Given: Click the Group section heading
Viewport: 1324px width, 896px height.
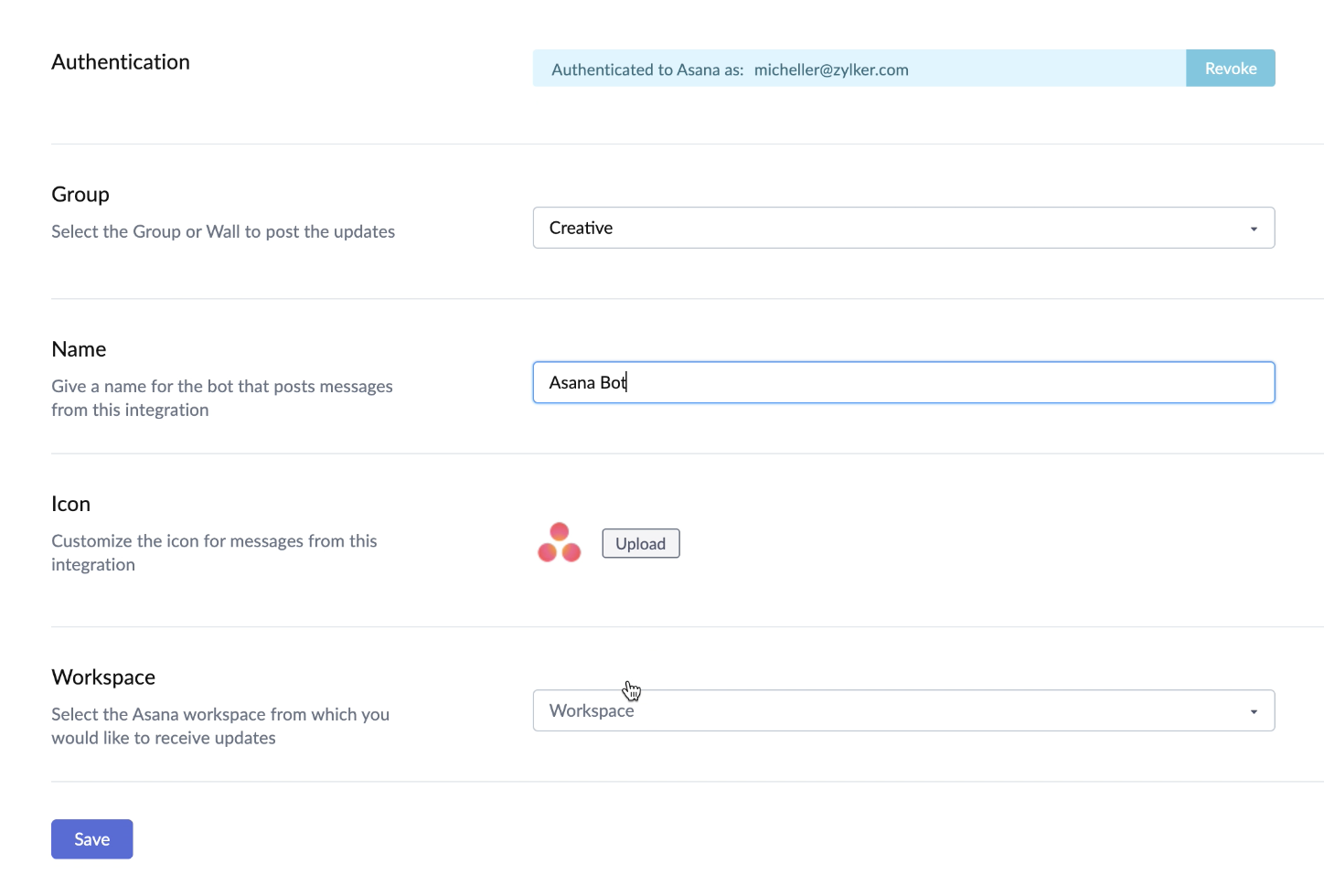Looking at the screenshot, I should pyautogui.click(x=80, y=195).
